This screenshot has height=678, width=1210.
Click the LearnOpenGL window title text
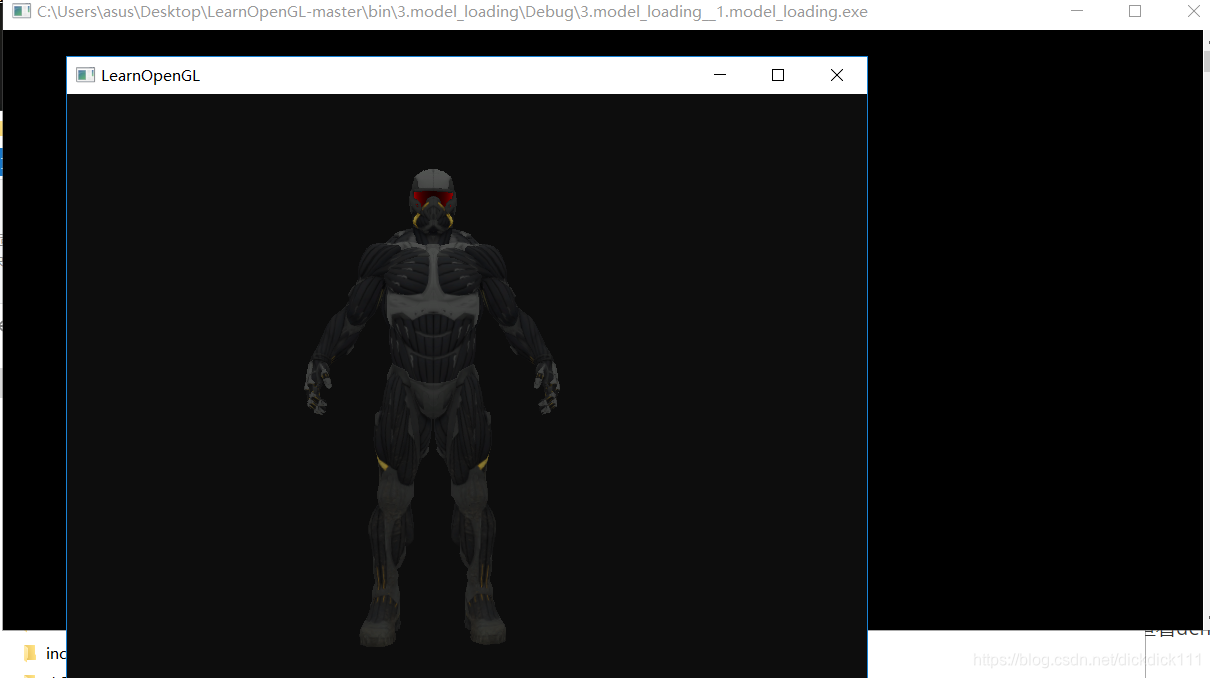[x=150, y=76]
